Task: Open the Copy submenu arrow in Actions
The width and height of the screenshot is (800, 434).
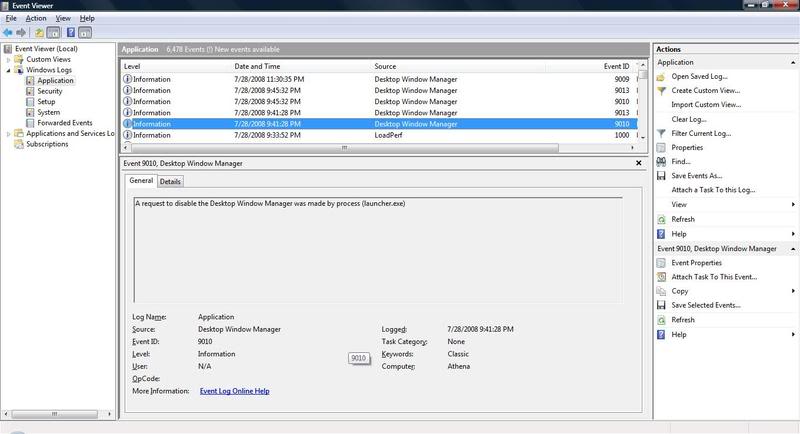Action: 792,291
